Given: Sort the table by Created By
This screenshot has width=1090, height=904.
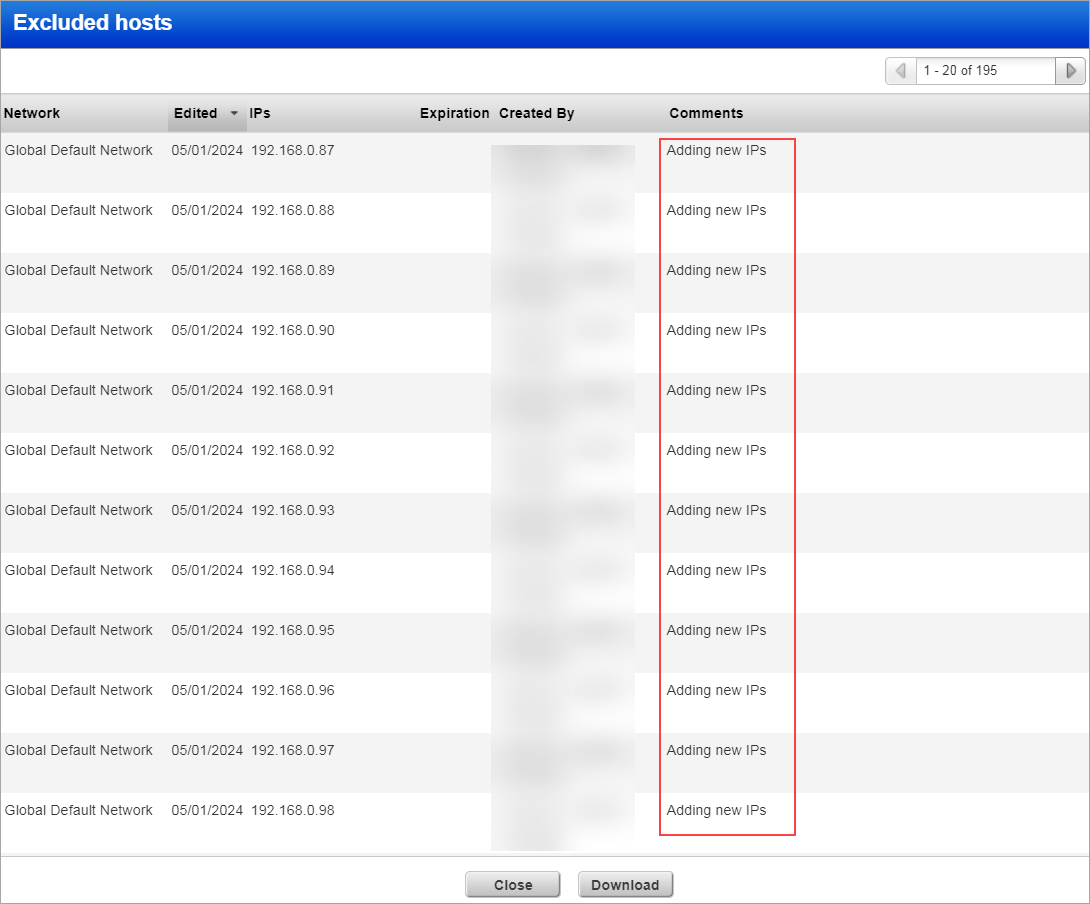Looking at the screenshot, I should (x=537, y=113).
